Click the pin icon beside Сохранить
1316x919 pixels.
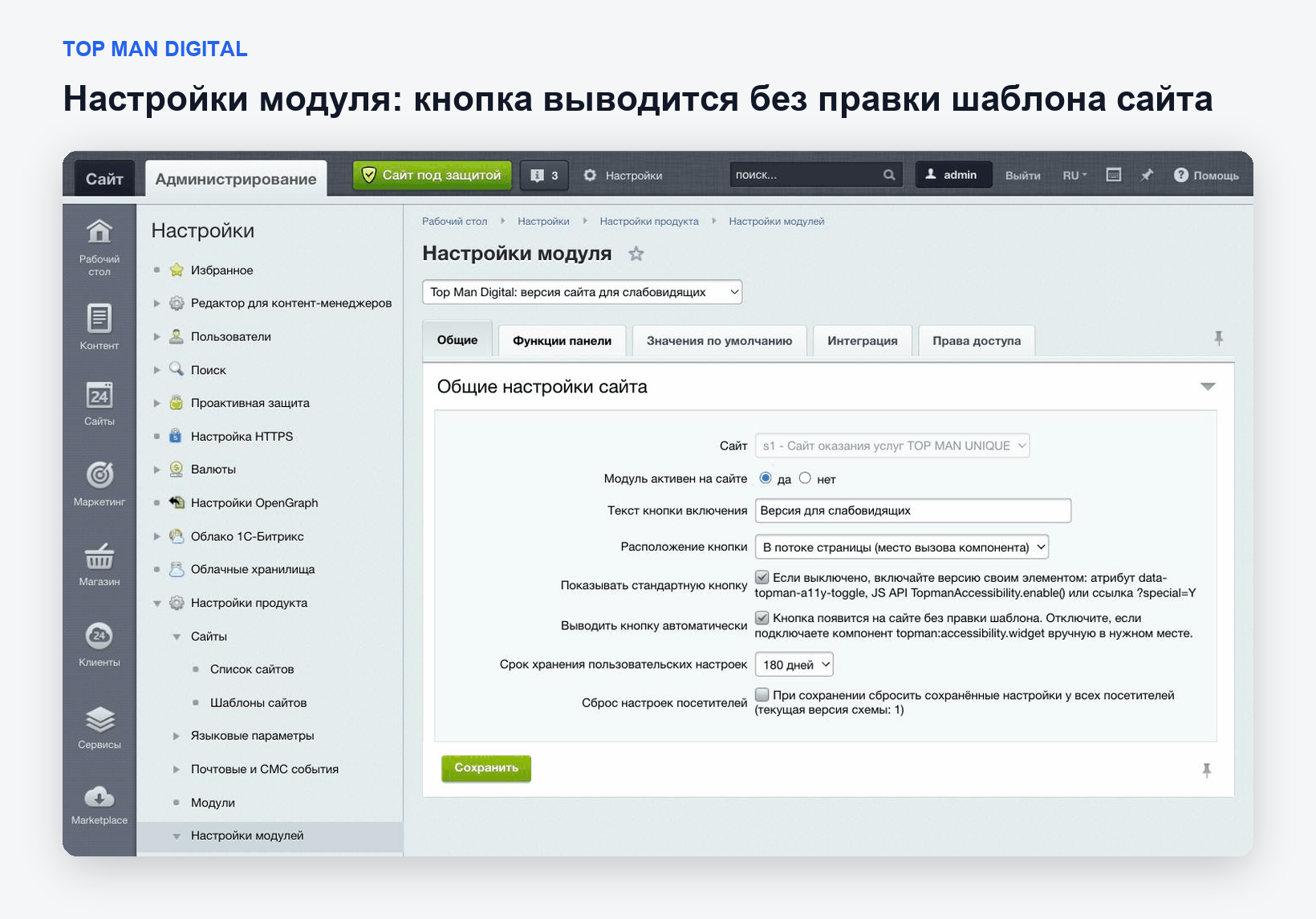[x=1206, y=771]
